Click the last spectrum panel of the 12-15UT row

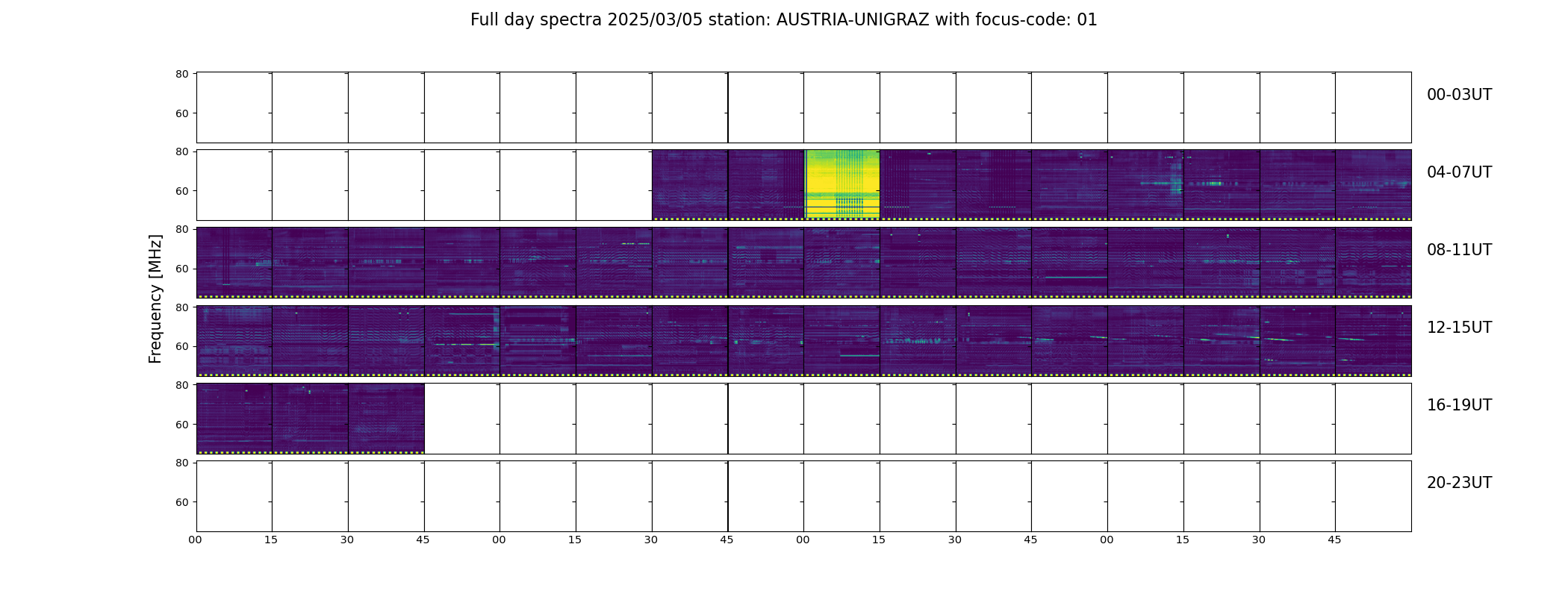click(1373, 340)
